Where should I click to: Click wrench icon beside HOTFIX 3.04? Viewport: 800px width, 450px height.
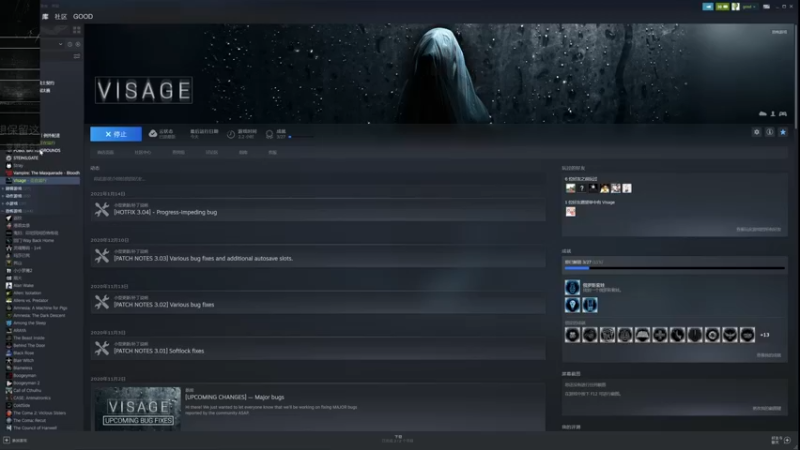(102, 209)
